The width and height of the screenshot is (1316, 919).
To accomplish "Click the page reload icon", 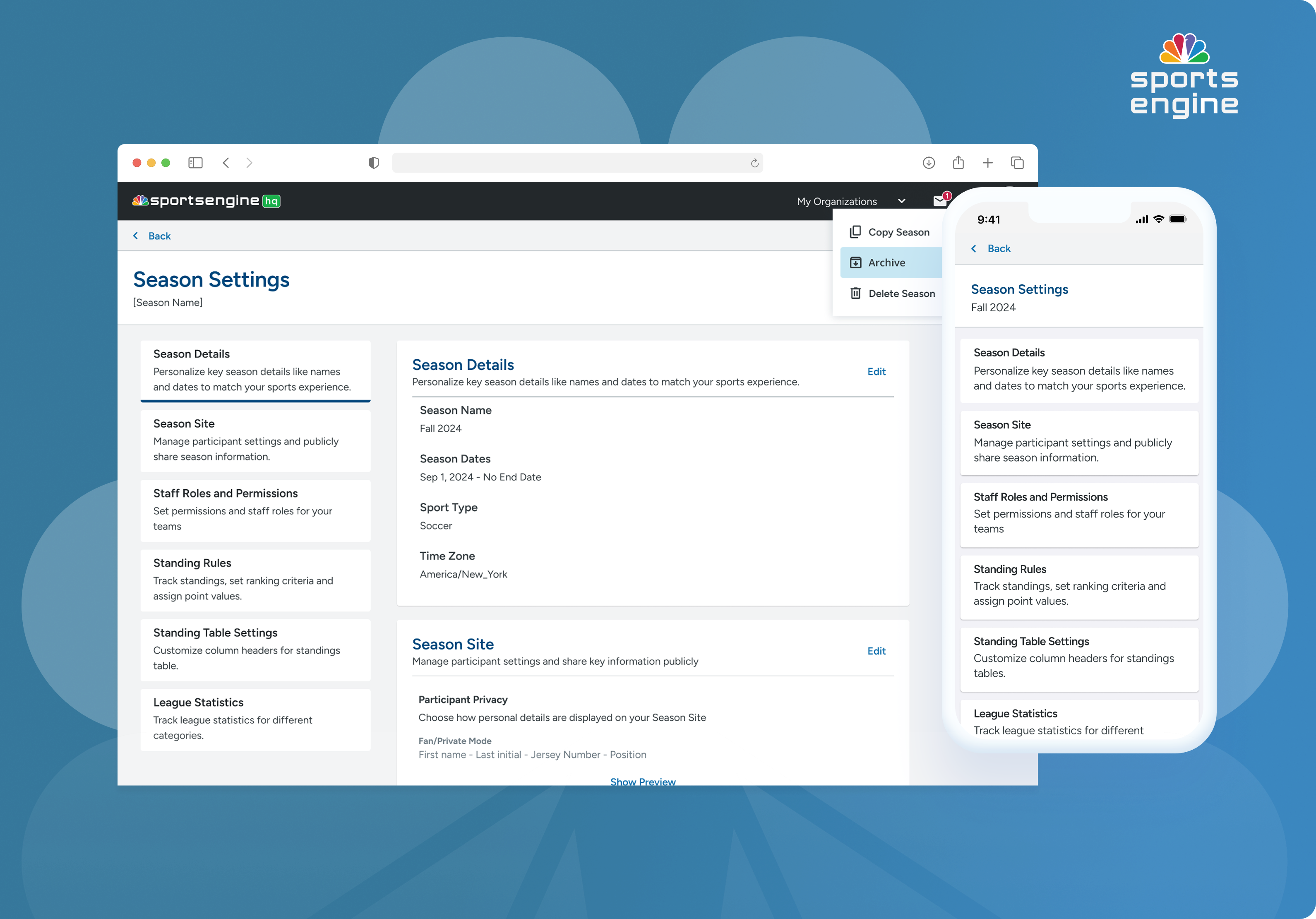I will pos(754,164).
